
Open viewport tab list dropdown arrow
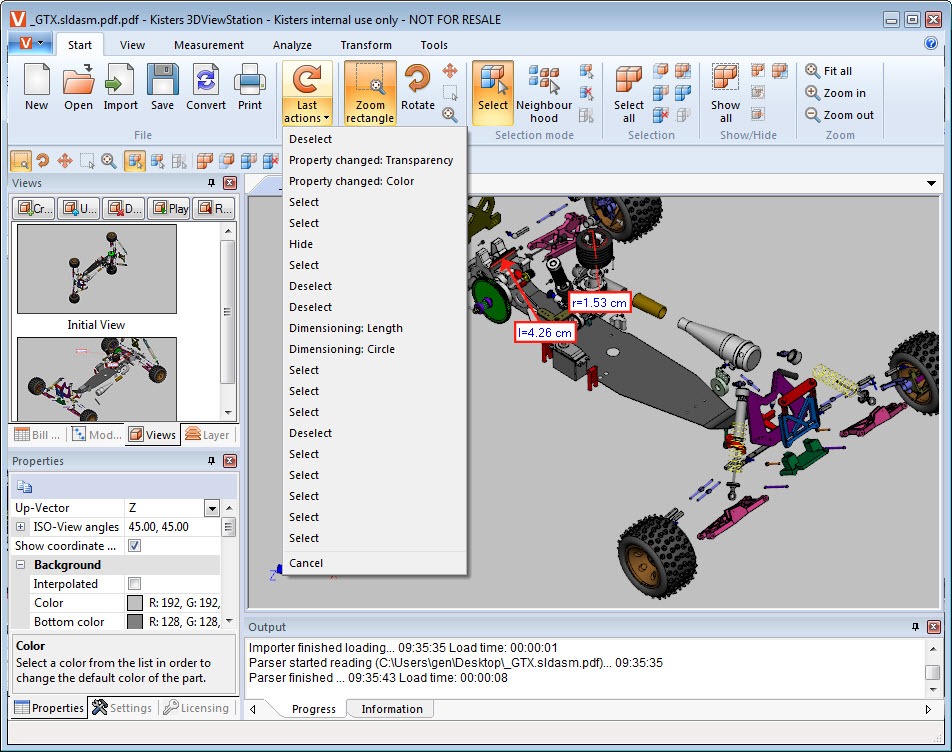[931, 183]
